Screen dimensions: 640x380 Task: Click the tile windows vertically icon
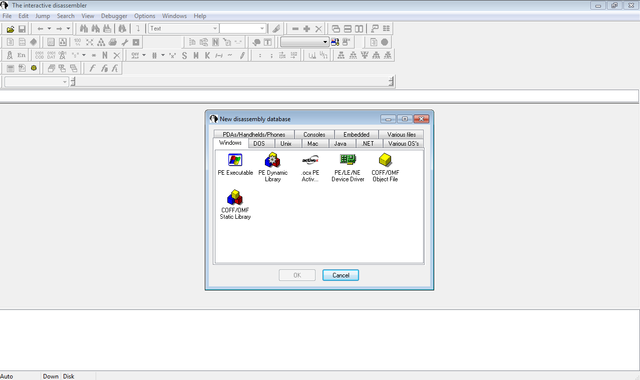[359, 29]
